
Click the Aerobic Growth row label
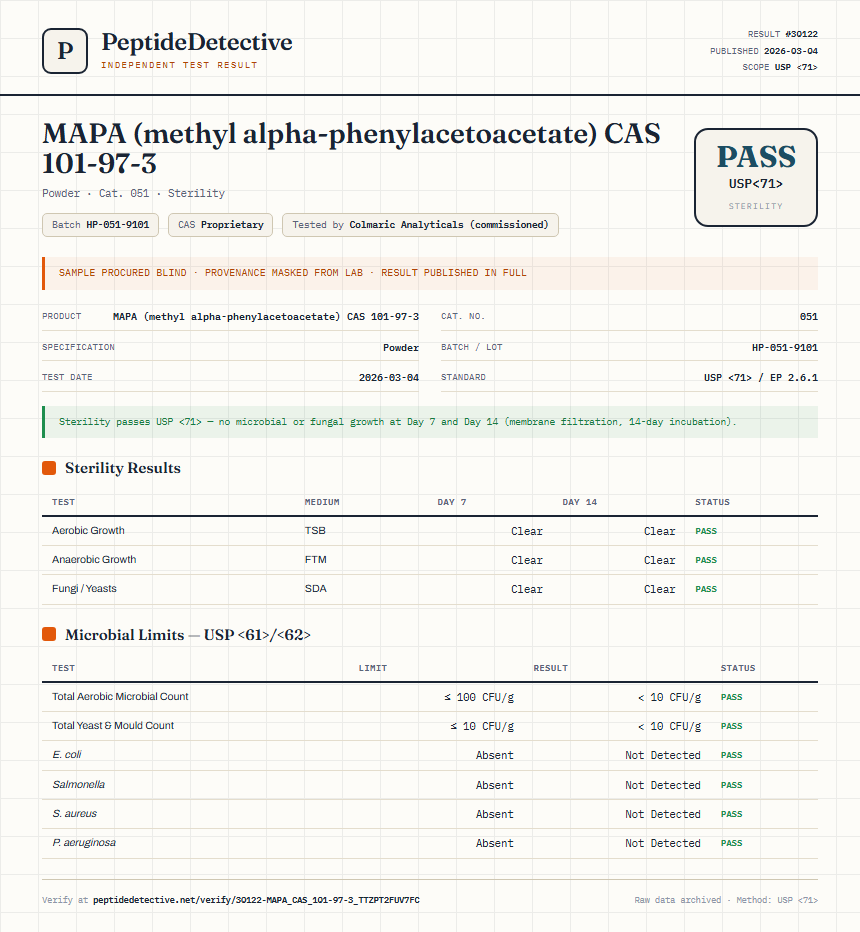tap(89, 531)
